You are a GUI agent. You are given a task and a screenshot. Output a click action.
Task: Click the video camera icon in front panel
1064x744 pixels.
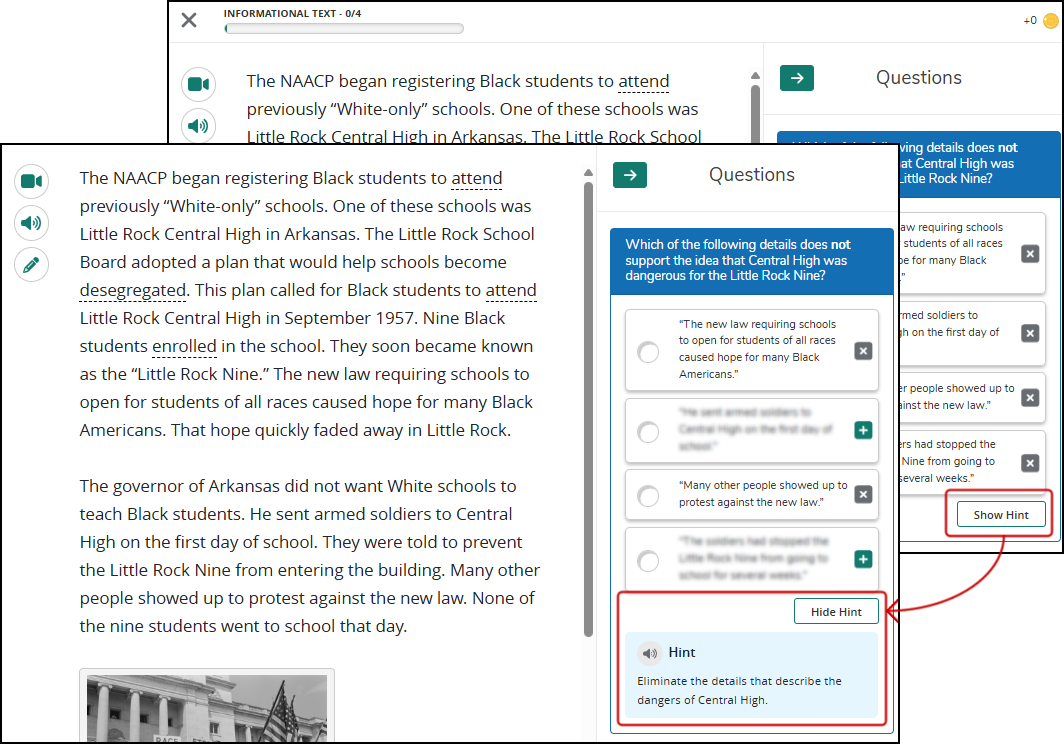[x=31, y=181]
